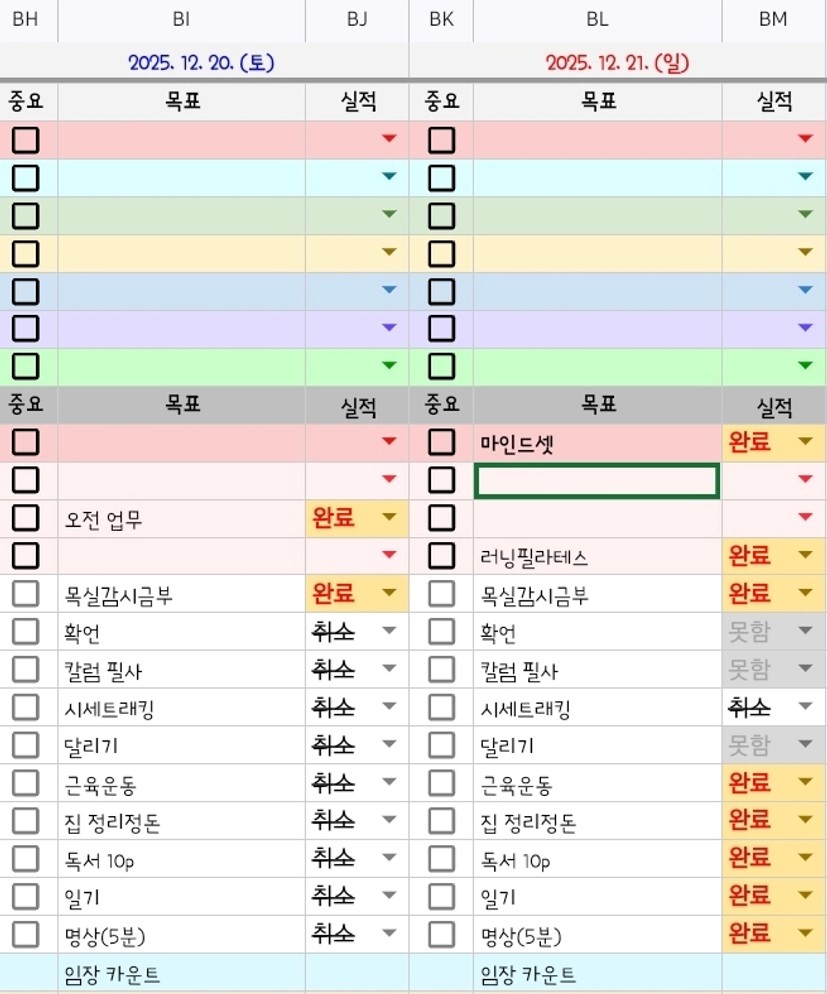Screen dimensions: 827x994
Task: Open 달리기 못함 dropdown for December 21
Action: click(805, 745)
